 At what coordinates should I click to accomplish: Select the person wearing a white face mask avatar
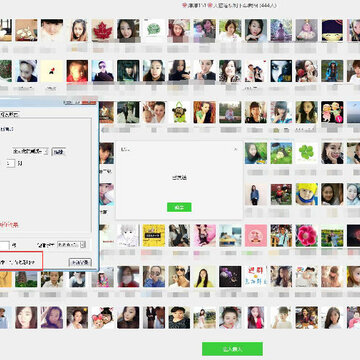[x=128, y=276]
